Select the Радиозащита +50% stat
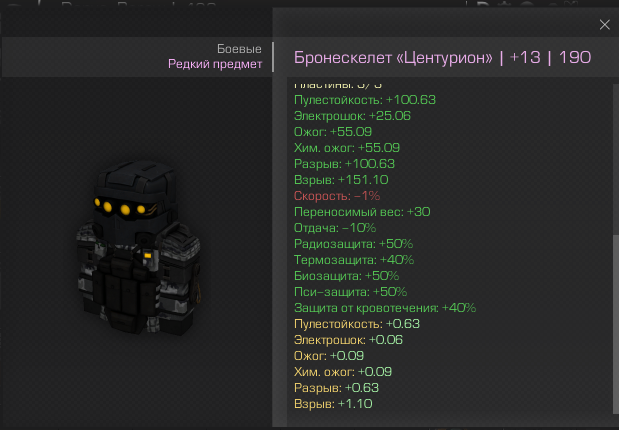Viewport: 619px width, 430px height. tap(353, 244)
